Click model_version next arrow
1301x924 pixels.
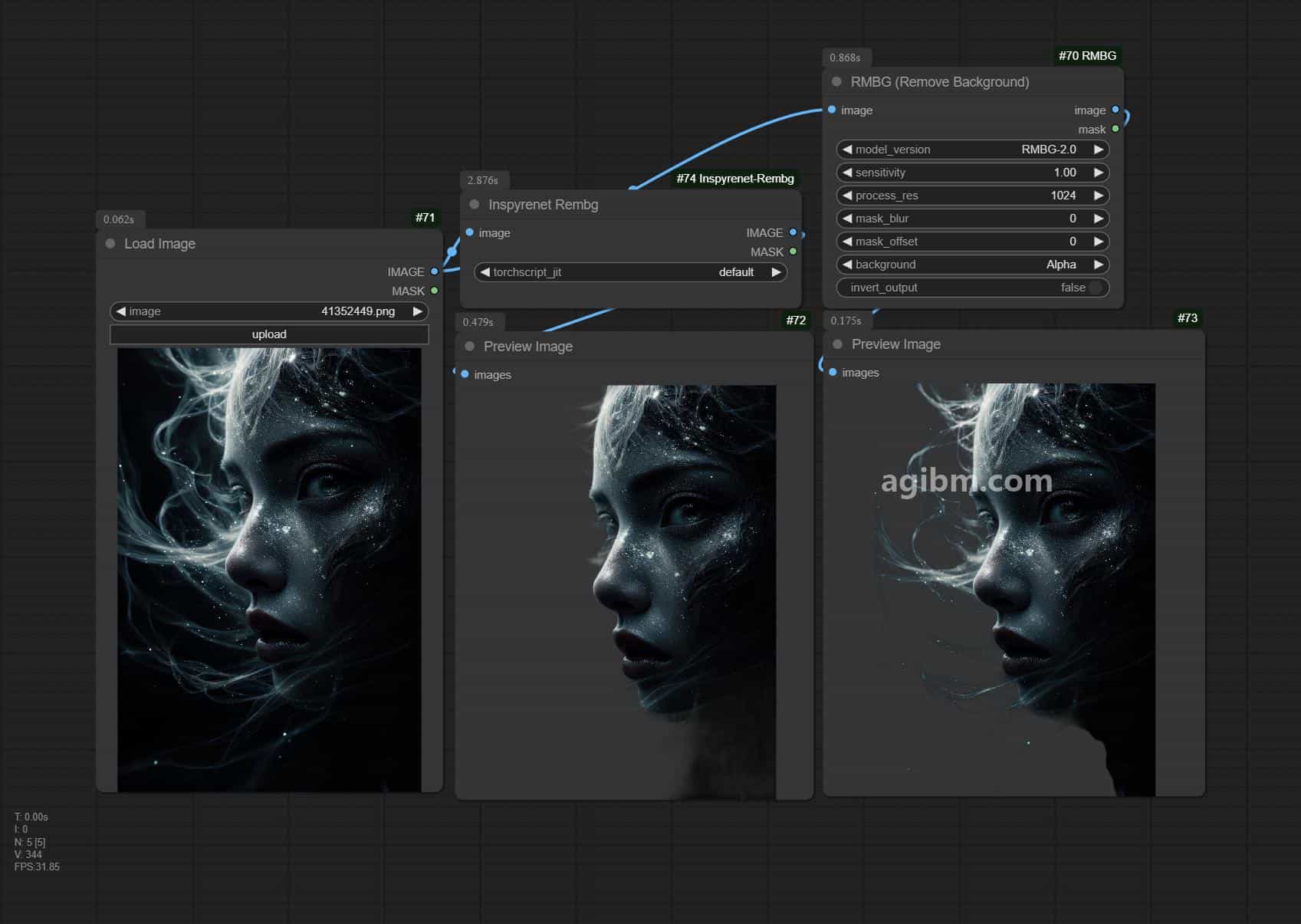1099,150
